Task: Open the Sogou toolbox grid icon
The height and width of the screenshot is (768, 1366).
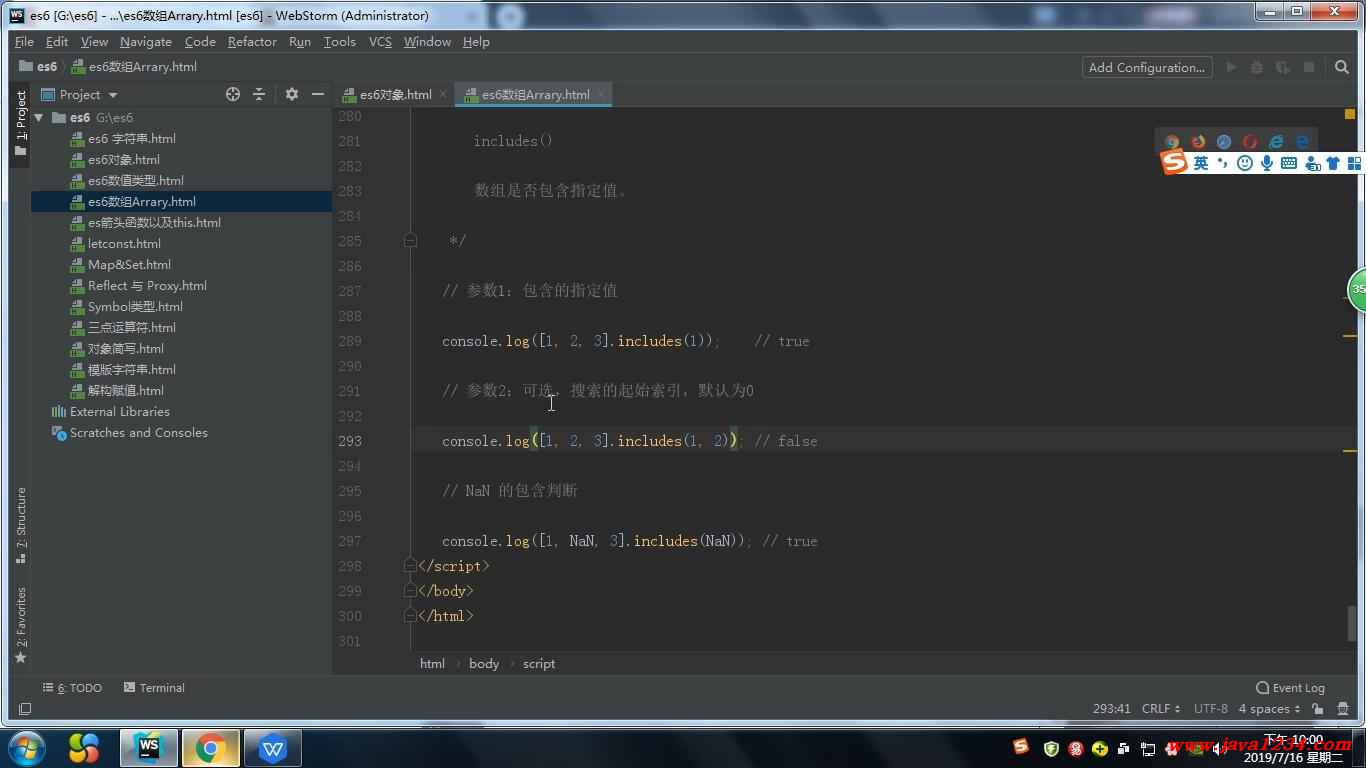Action: (x=1355, y=163)
